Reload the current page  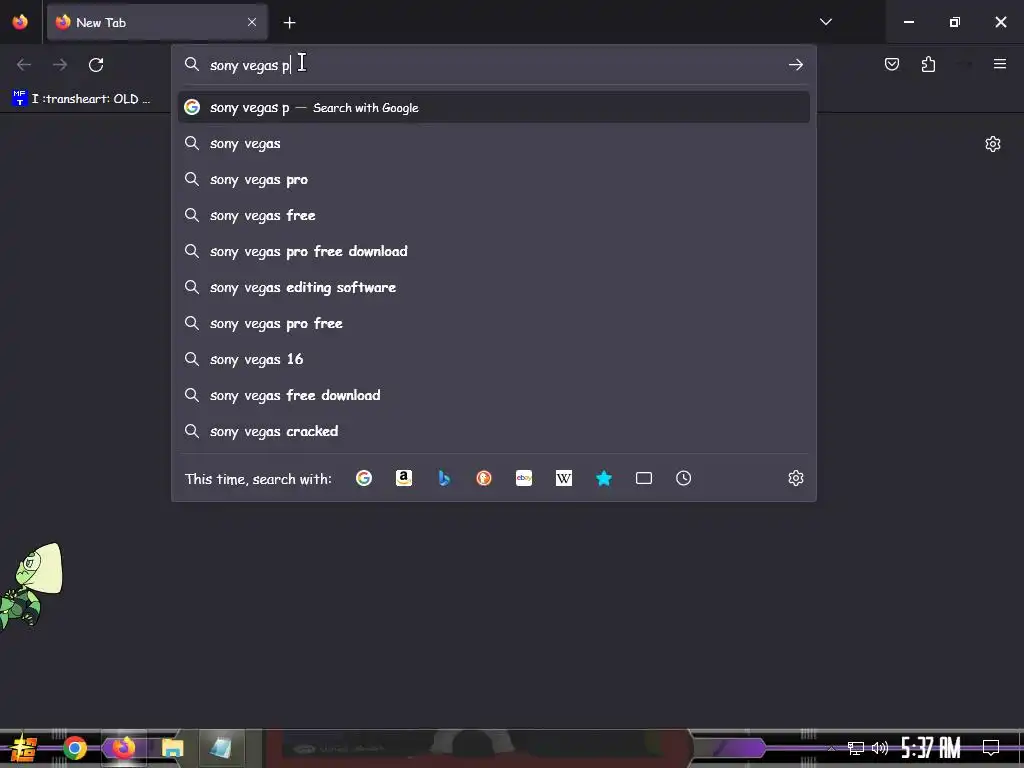(x=96, y=65)
